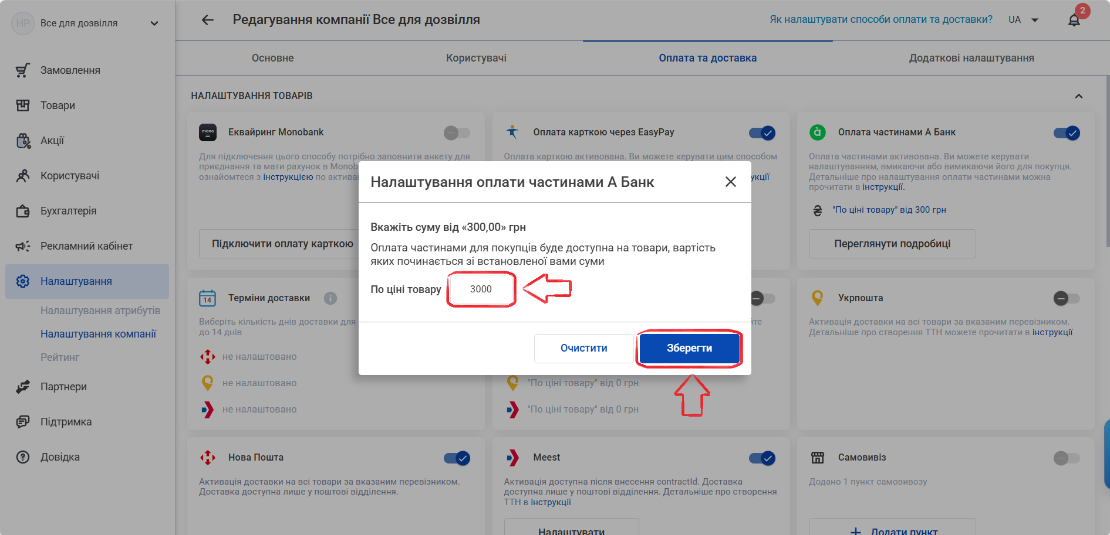Open Акції bag icon in sidebar
The image size is (1110, 535).
click(x=23, y=141)
